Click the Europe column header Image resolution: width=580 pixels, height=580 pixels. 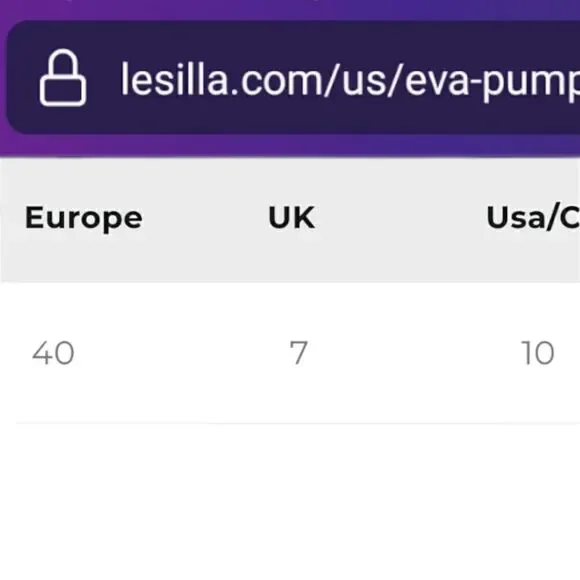[84, 219]
